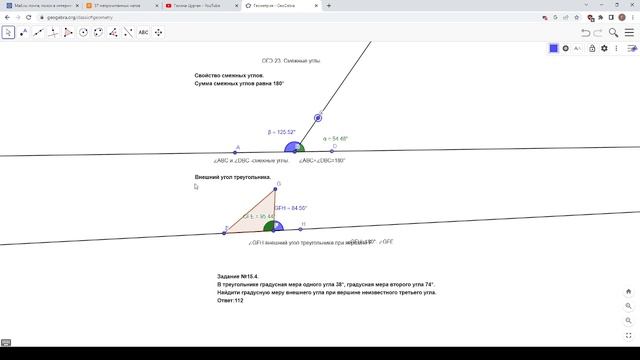The width and height of the screenshot is (640, 360).
Task: Select the ABC Text tool
Action: click(x=143, y=33)
